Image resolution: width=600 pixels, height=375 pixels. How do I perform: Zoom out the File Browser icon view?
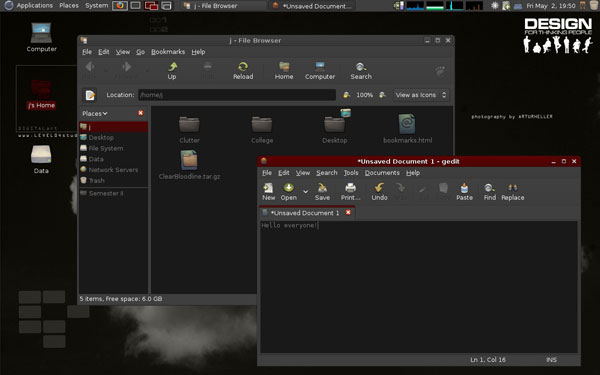click(346, 95)
